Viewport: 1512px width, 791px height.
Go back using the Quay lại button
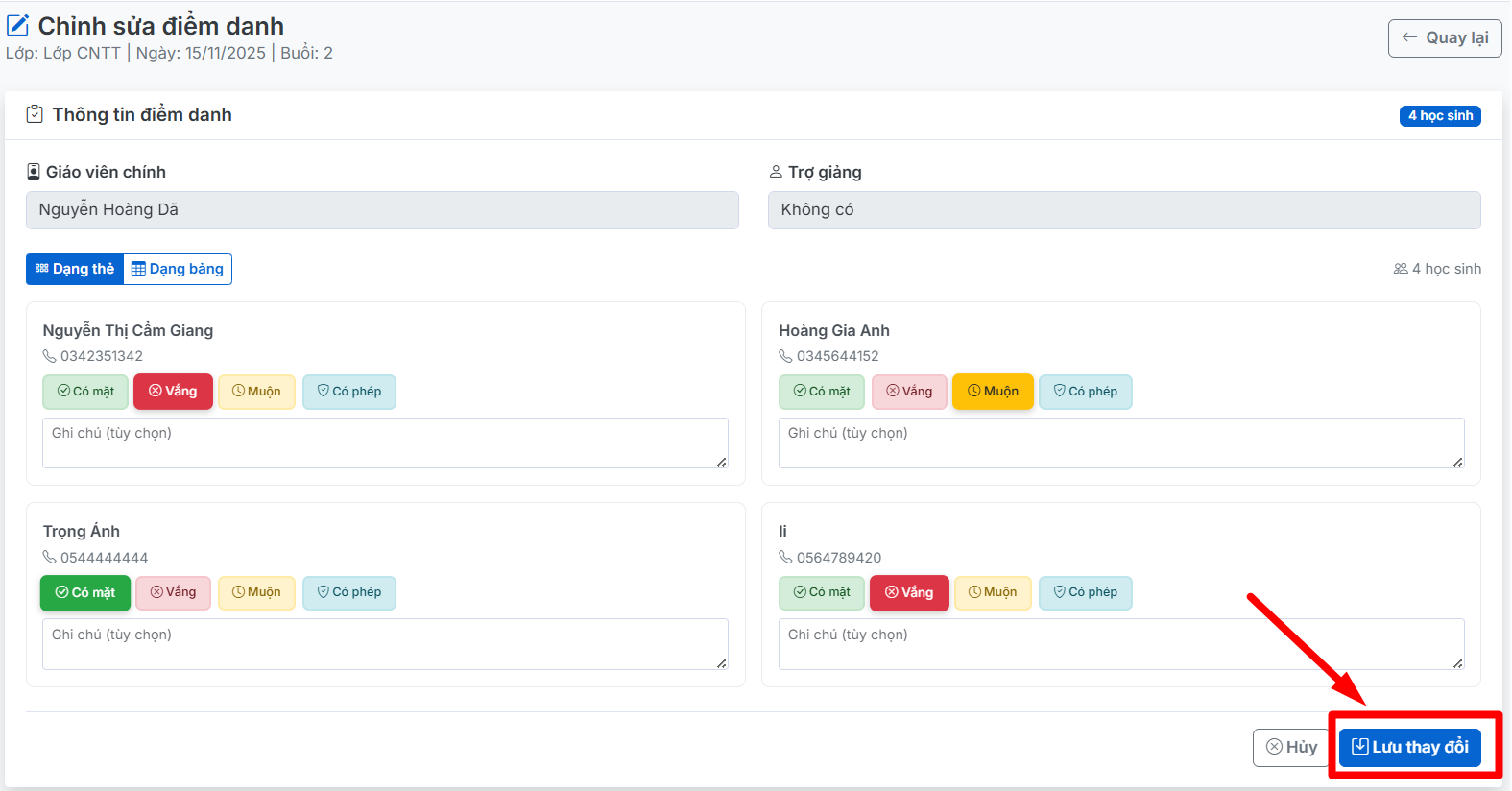point(1444,38)
